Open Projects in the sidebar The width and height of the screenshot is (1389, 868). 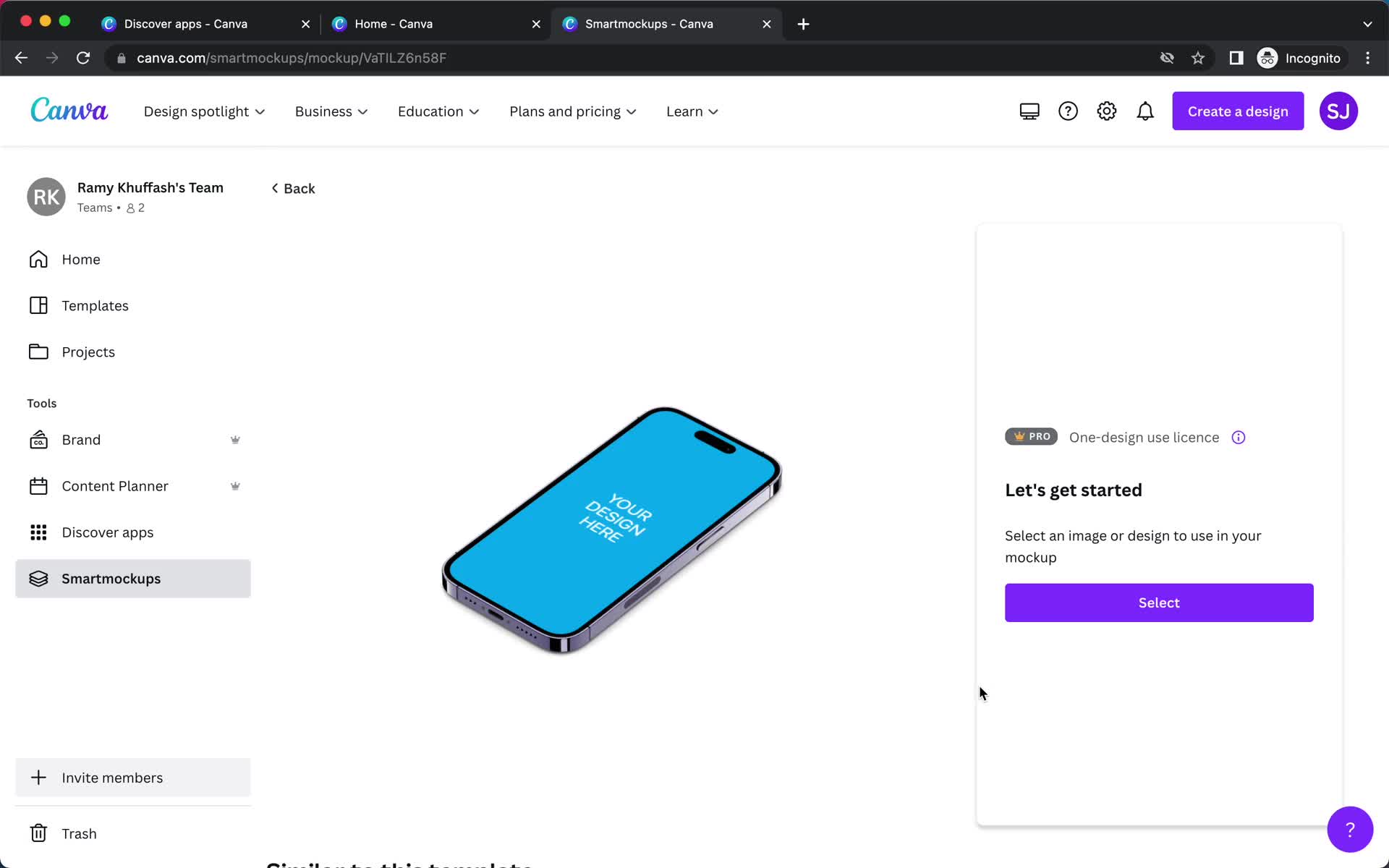pos(133,352)
